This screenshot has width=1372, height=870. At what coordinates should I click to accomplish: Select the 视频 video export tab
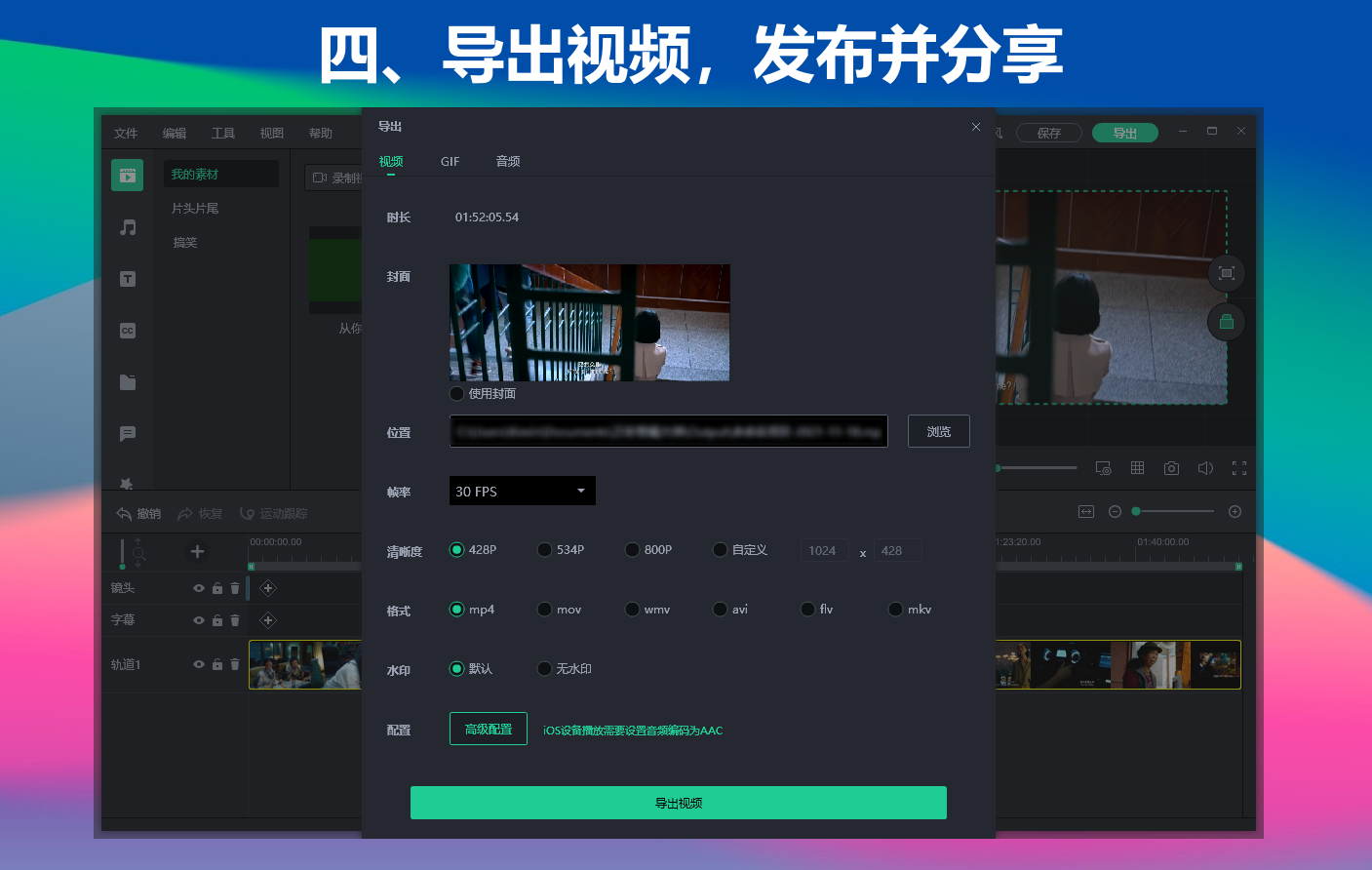(x=391, y=162)
